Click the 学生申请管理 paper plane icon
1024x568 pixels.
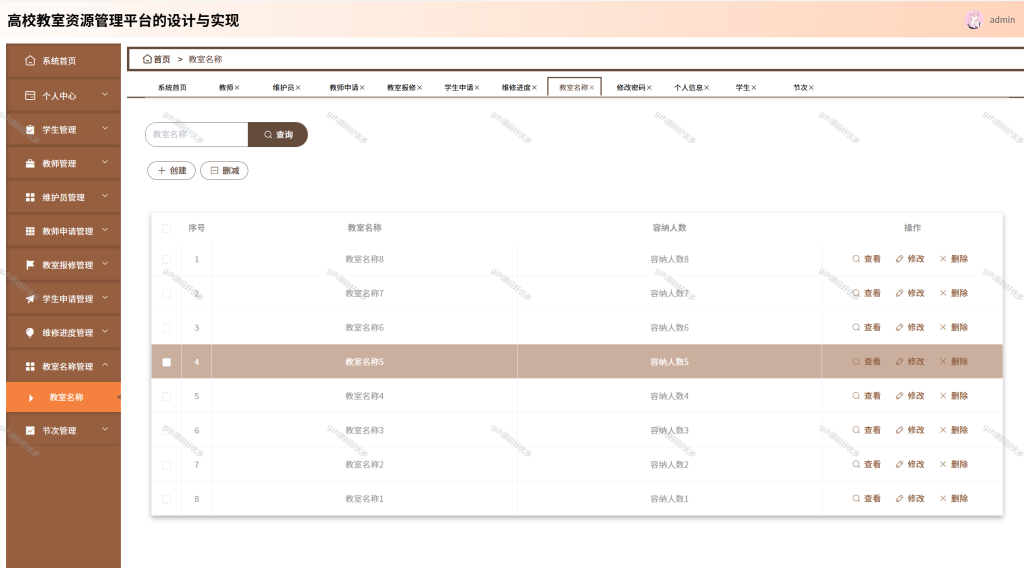coord(30,299)
